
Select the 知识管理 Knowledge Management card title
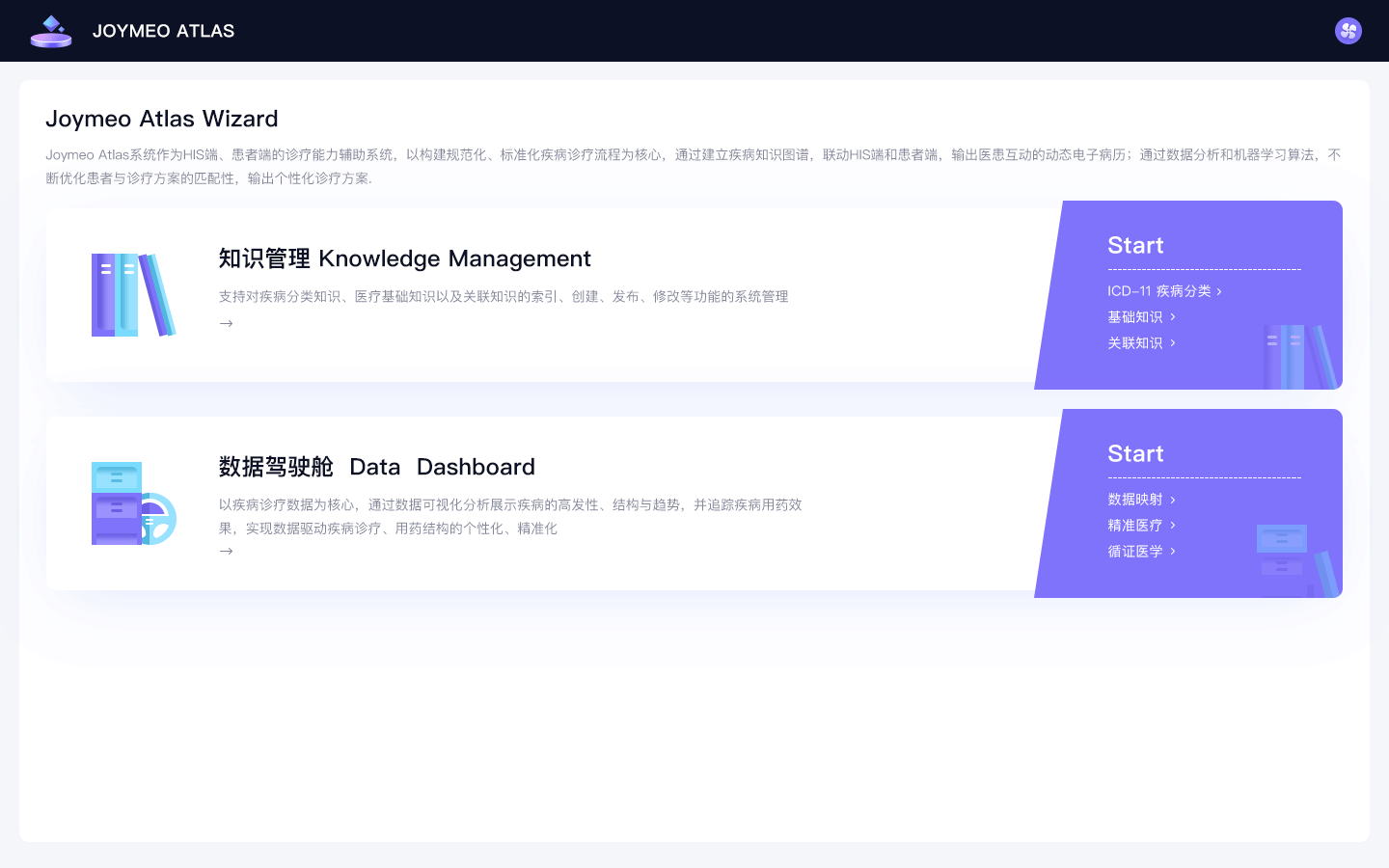(404, 258)
